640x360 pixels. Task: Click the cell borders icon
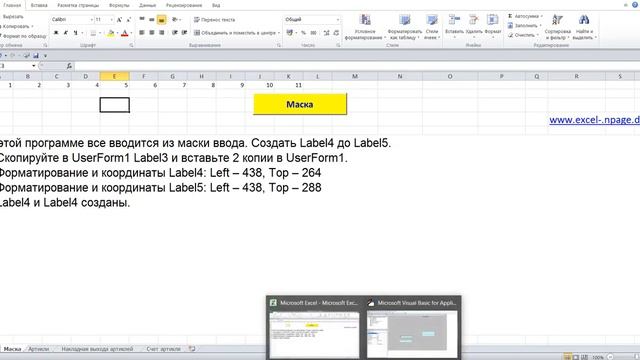point(93,33)
